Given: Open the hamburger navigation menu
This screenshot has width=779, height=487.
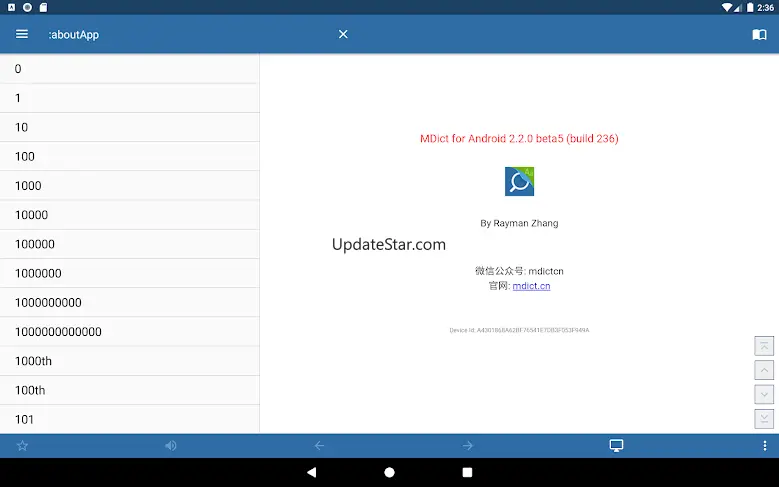Looking at the screenshot, I should (22, 34).
